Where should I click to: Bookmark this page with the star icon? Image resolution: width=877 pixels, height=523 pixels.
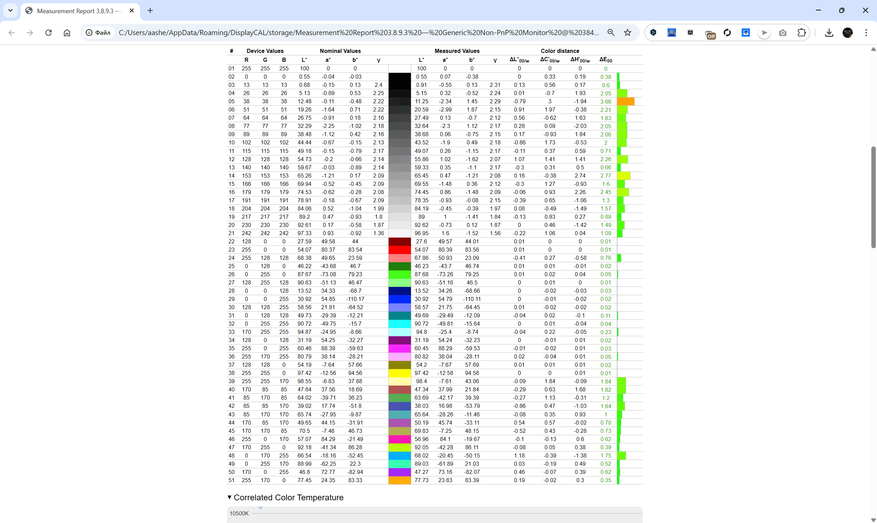(x=628, y=32)
